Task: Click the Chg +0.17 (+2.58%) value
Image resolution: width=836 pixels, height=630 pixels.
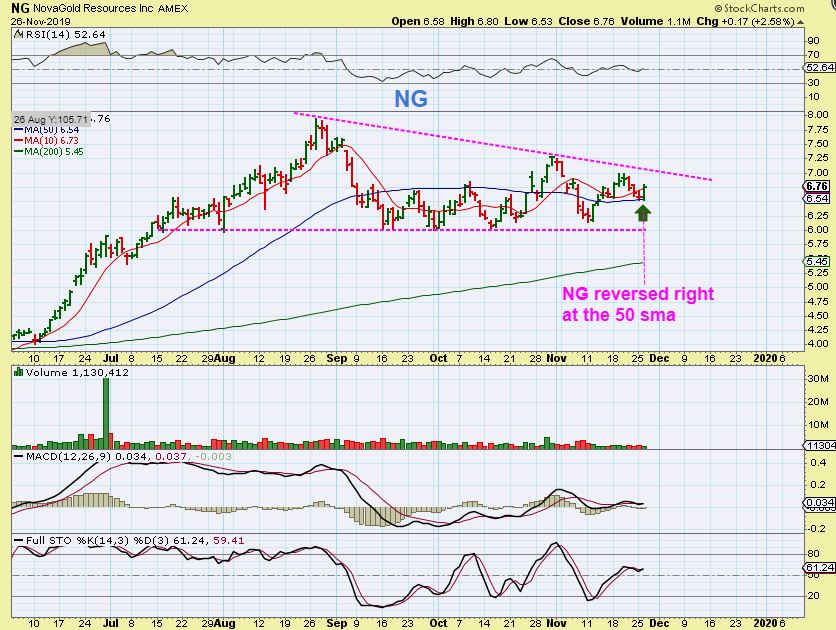Action: [x=745, y=21]
